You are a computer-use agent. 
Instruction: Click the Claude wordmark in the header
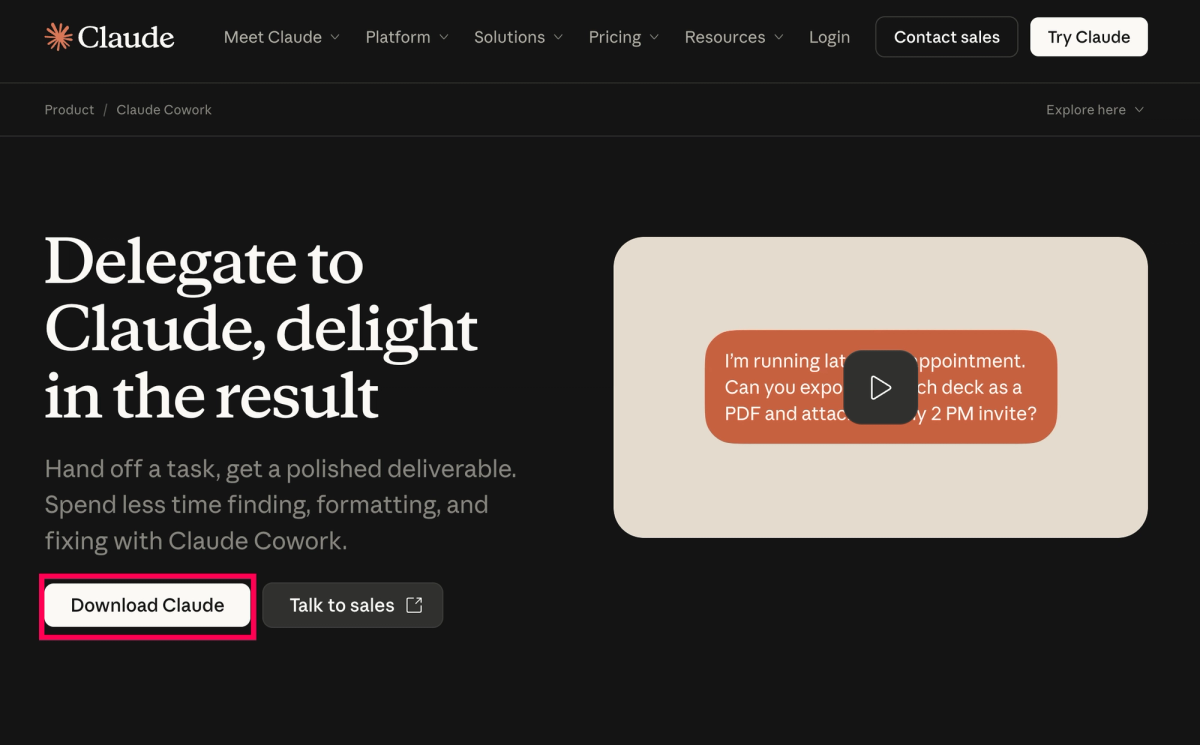pos(126,37)
